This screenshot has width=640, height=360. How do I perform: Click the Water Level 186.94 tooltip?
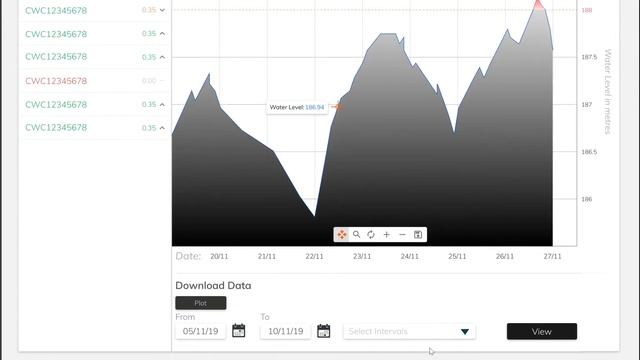pyautogui.click(x=297, y=107)
